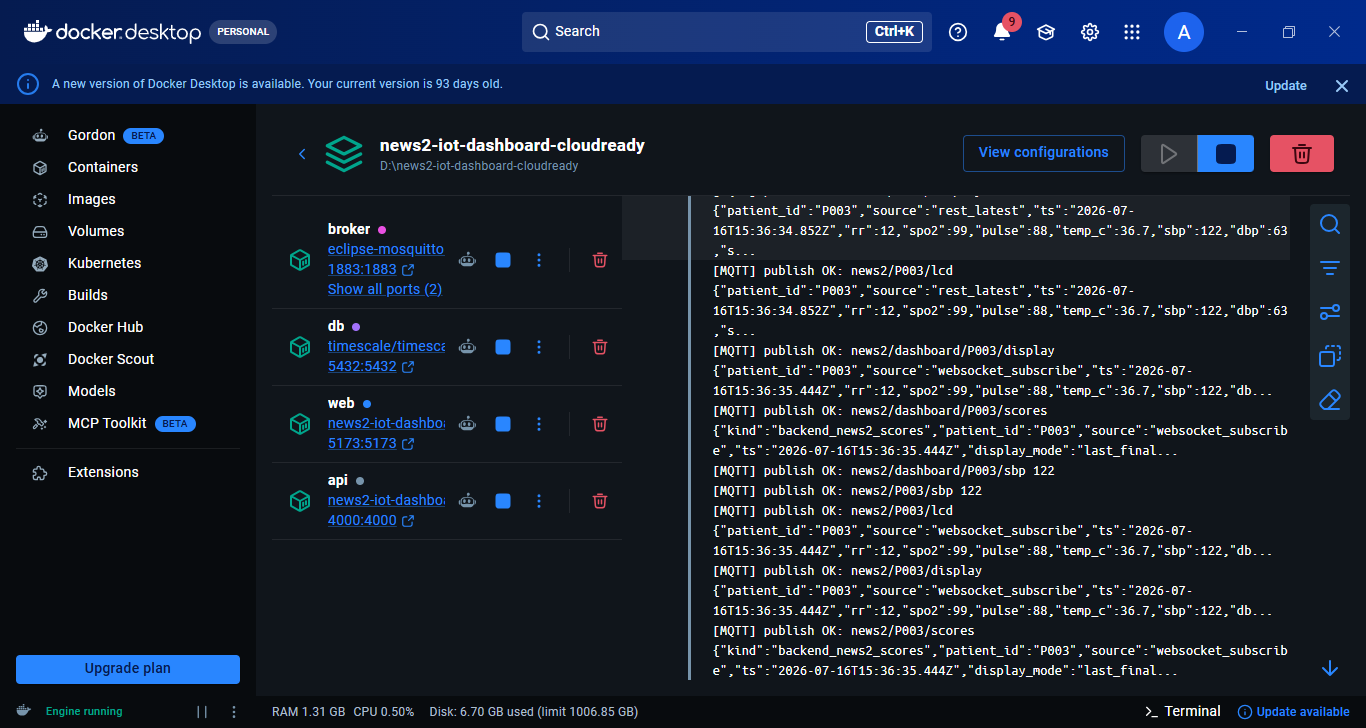Open more actions for web container

click(x=539, y=424)
